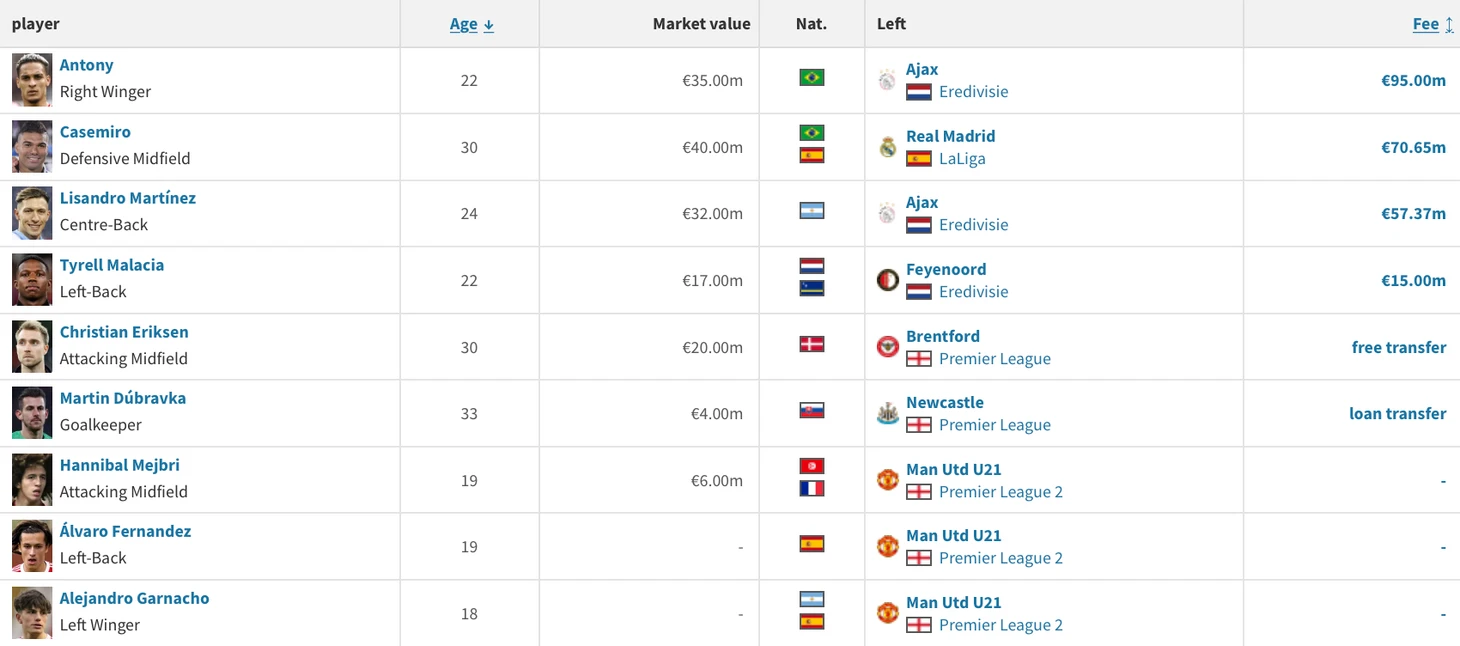Click Christian Eriksen's Denmark flag icon
The width and height of the screenshot is (1460, 646).
click(x=812, y=344)
